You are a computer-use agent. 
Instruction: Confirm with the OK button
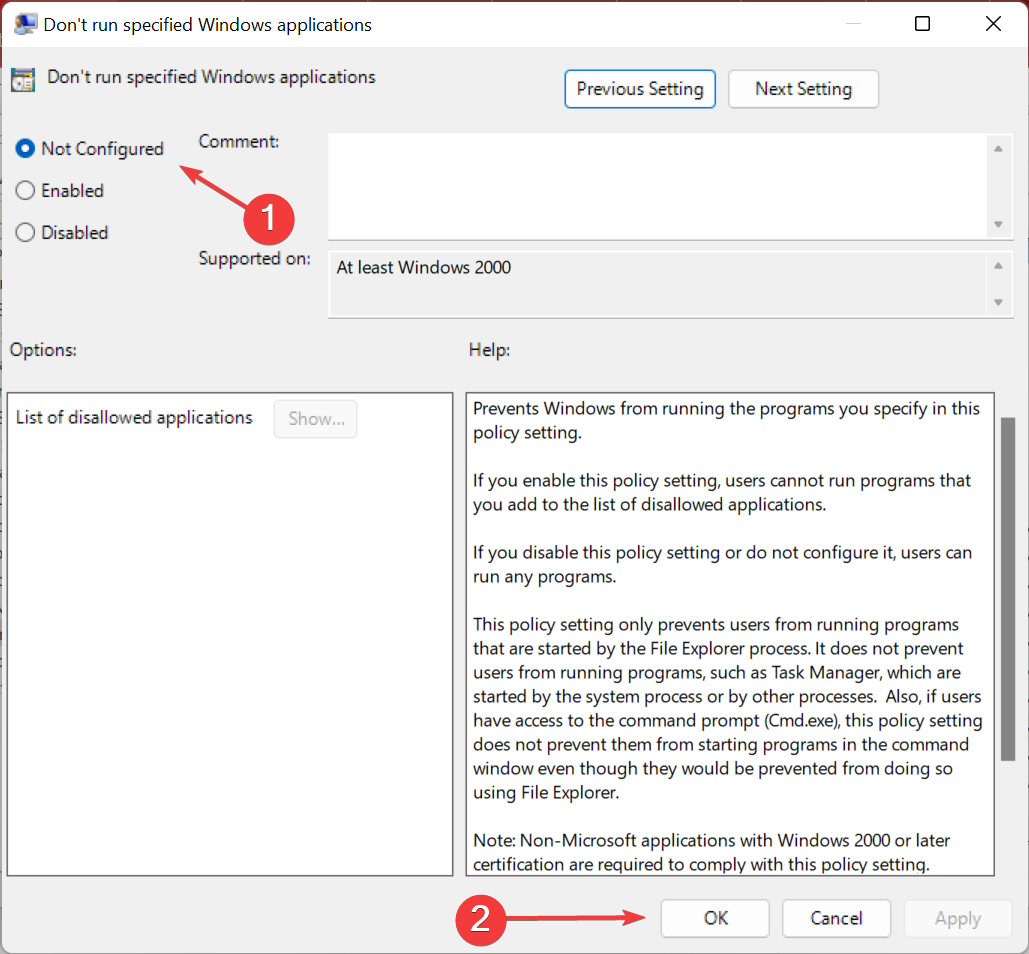(x=715, y=918)
